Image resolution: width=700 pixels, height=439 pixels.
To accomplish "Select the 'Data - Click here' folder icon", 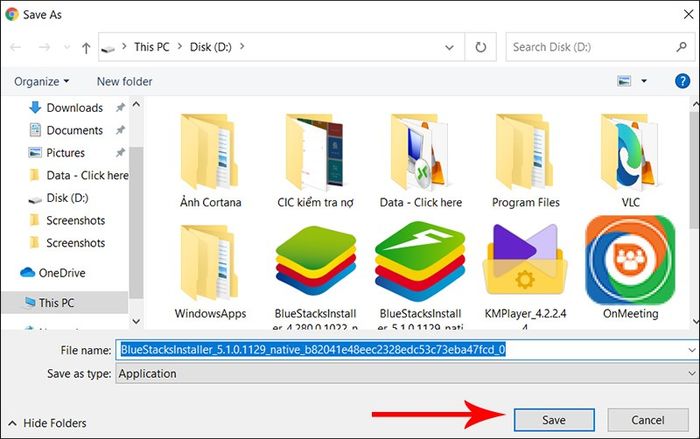I will (421, 151).
